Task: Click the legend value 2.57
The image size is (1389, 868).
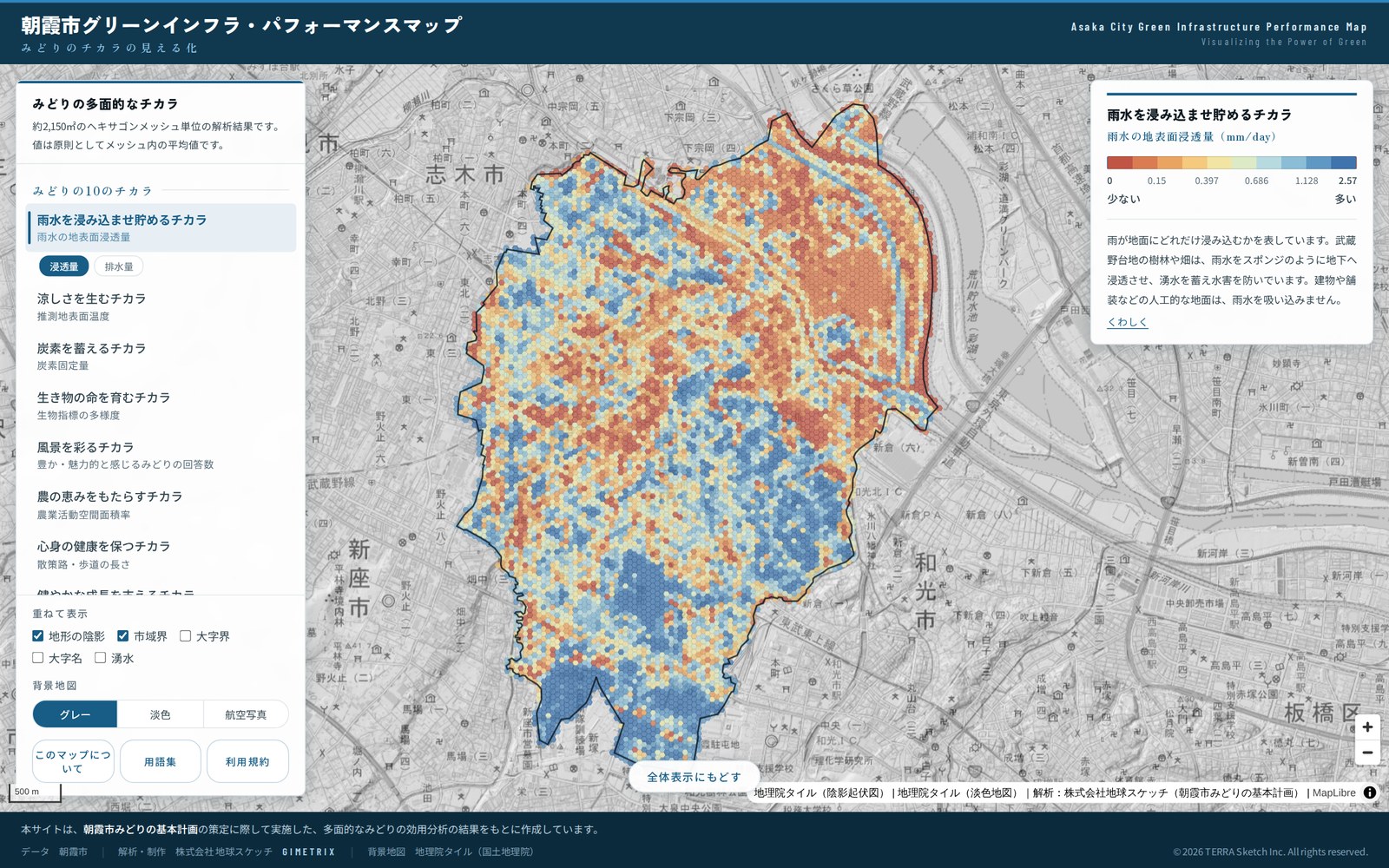Action: coord(1347,181)
